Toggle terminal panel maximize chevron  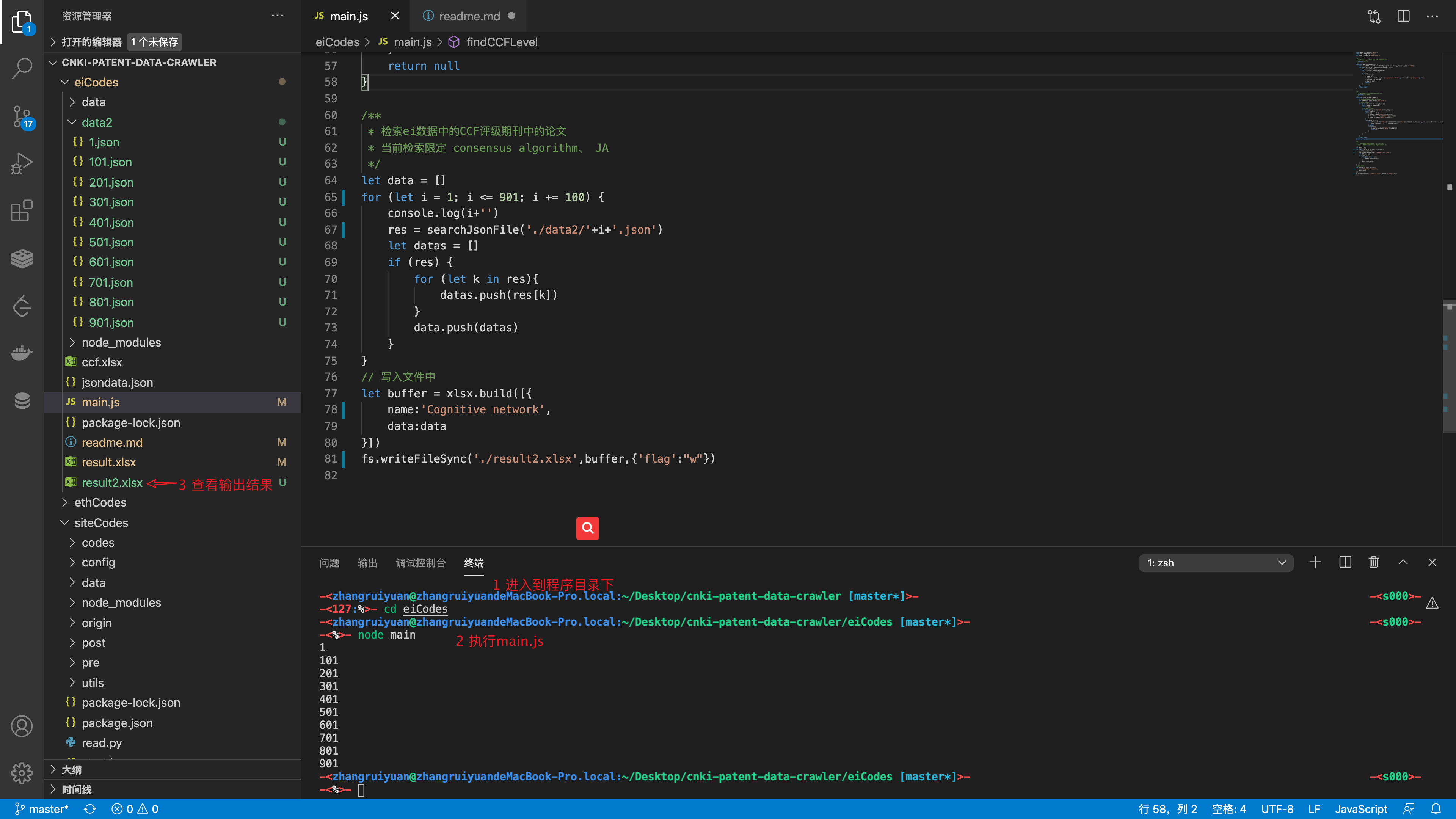coord(1403,562)
